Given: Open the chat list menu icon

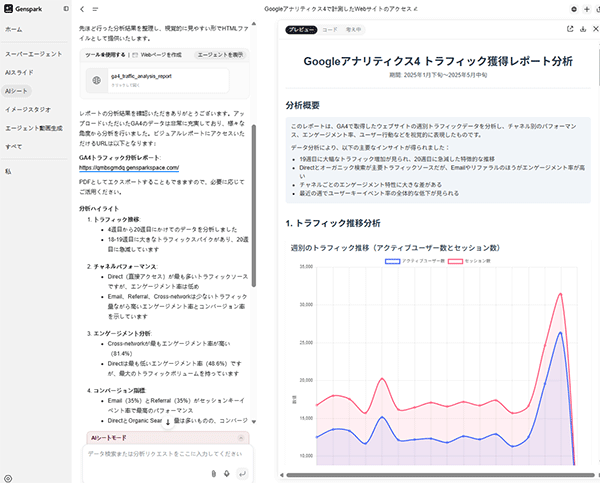Looking at the screenshot, I should pyautogui.click(x=95, y=9).
